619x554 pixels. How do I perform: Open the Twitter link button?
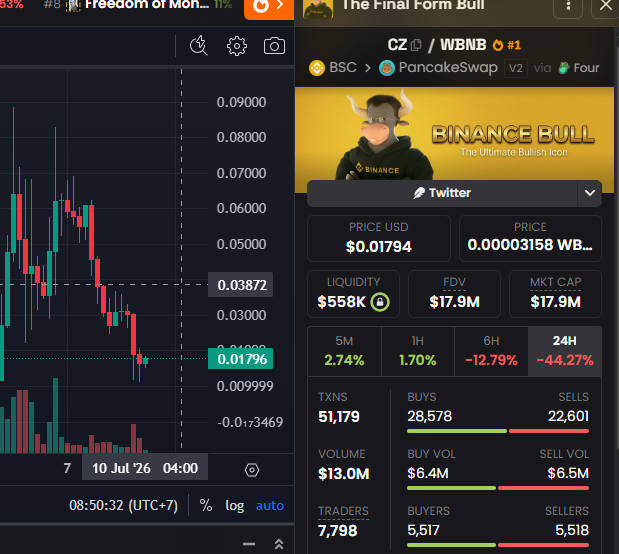[x=442, y=193]
